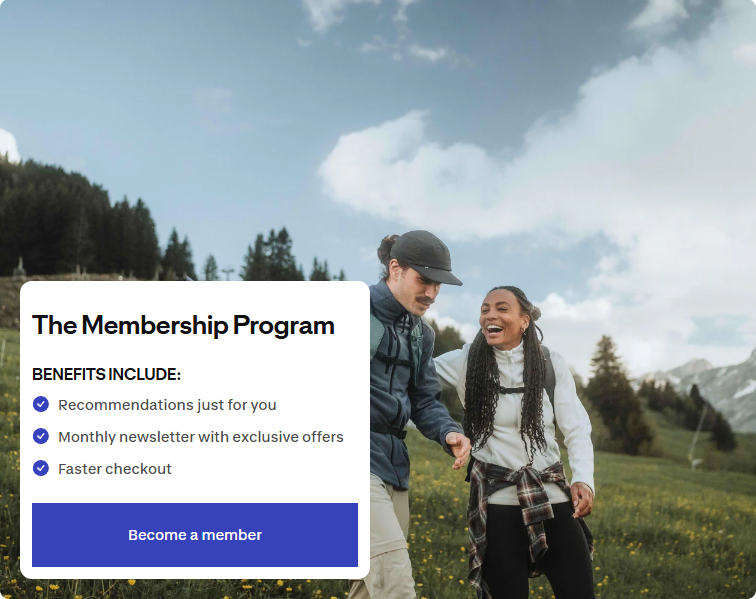The height and width of the screenshot is (599, 756).
Task: Click Monthly newsletter with exclusive offers text
Action: point(200,437)
